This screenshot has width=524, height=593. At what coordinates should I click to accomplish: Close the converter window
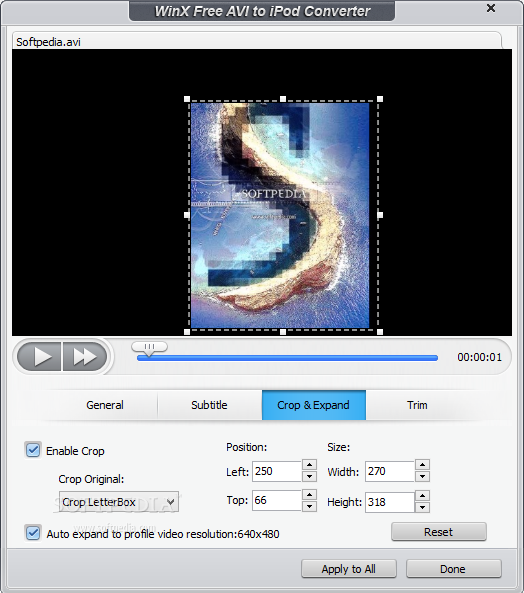pos(491,8)
